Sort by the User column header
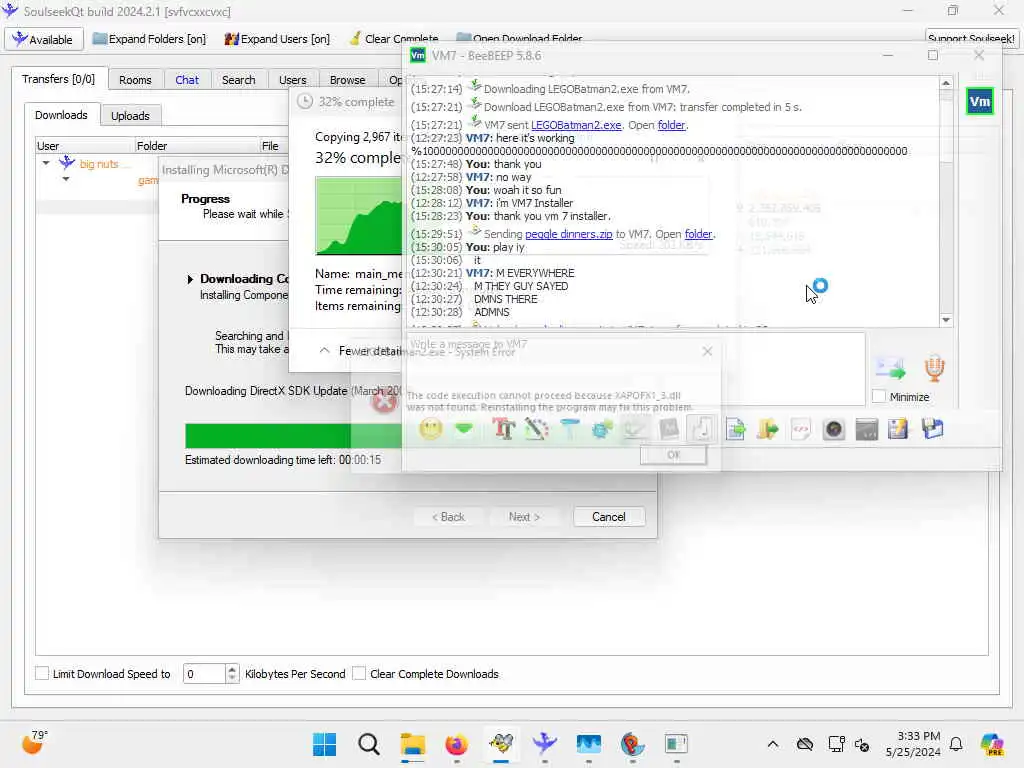Image resolution: width=1024 pixels, height=768 pixels. pos(84,146)
